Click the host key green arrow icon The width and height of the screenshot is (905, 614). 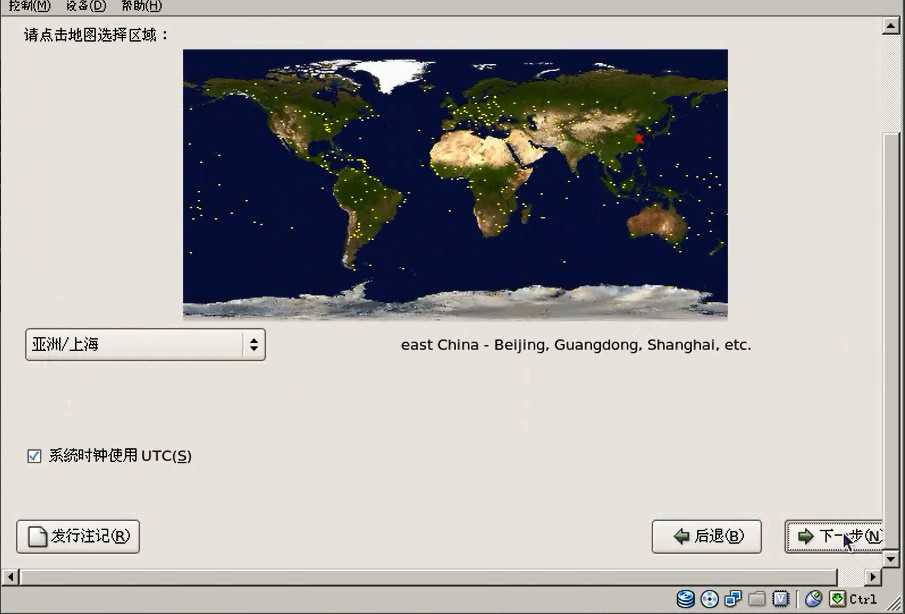[837, 599]
